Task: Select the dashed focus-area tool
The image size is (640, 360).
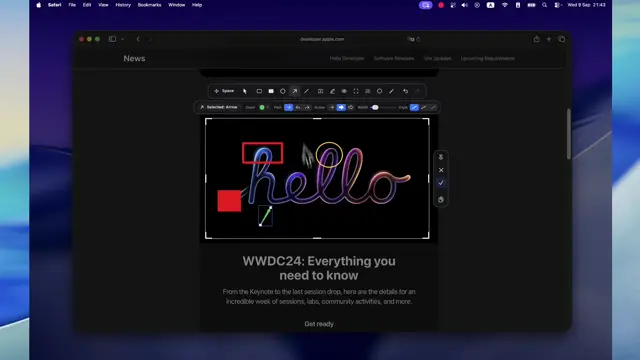Action: point(356,91)
